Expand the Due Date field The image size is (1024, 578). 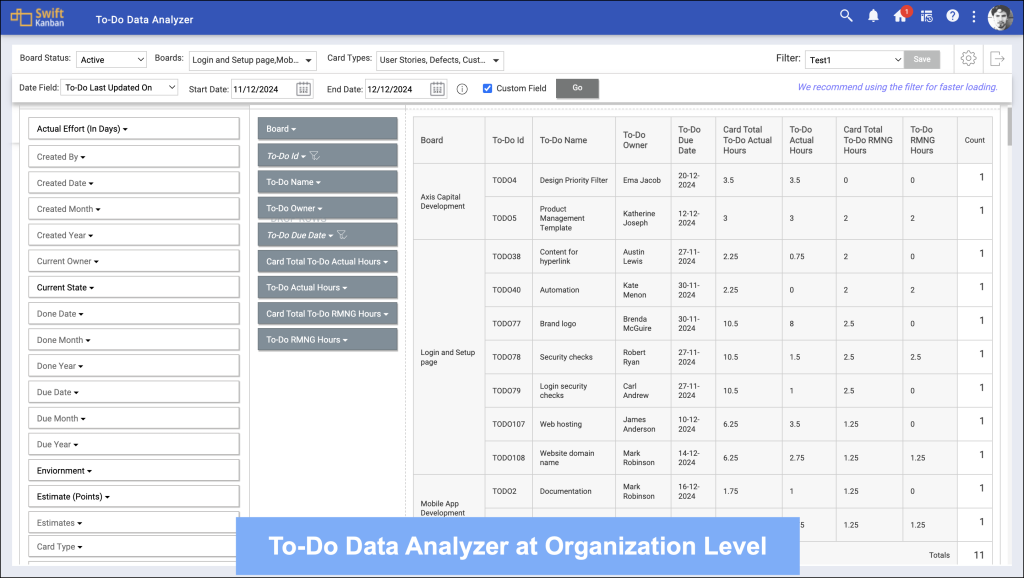pyautogui.click(x=134, y=392)
